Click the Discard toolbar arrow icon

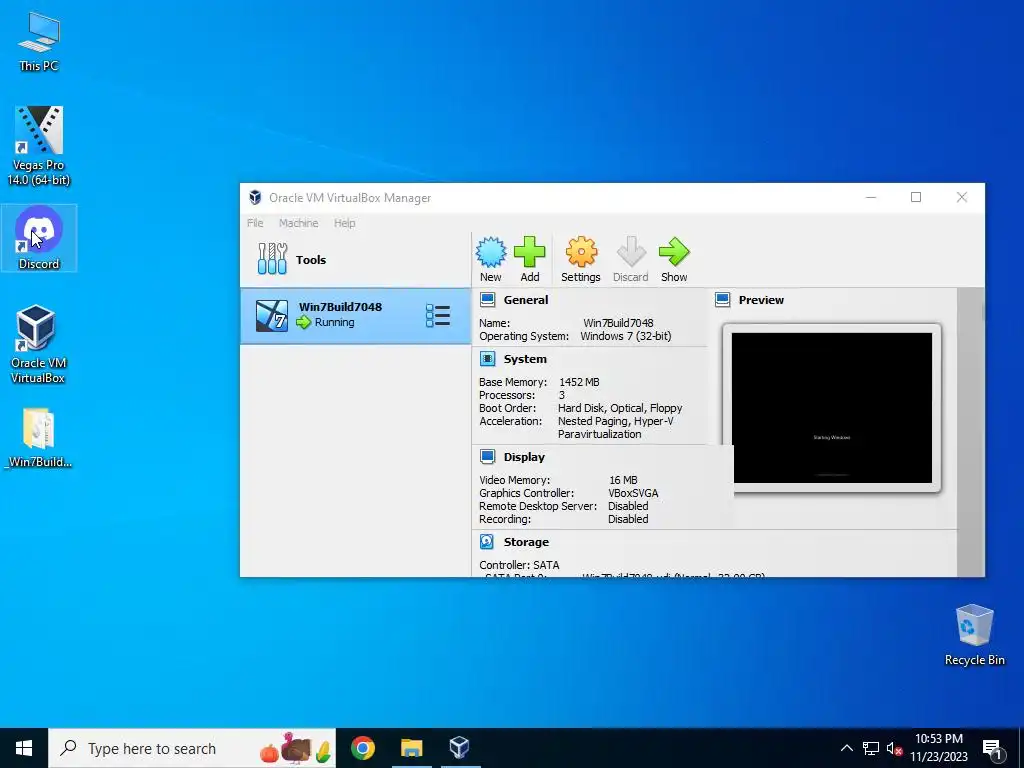[631, 252]
